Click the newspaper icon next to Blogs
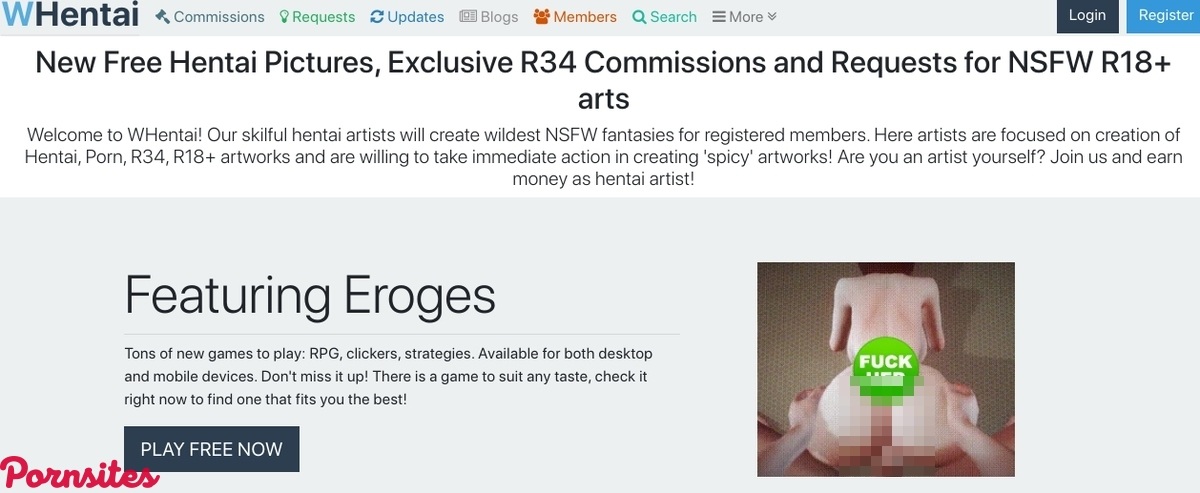Image resolution: width=1200 pixels, height=493 pixels. [468, 17]
